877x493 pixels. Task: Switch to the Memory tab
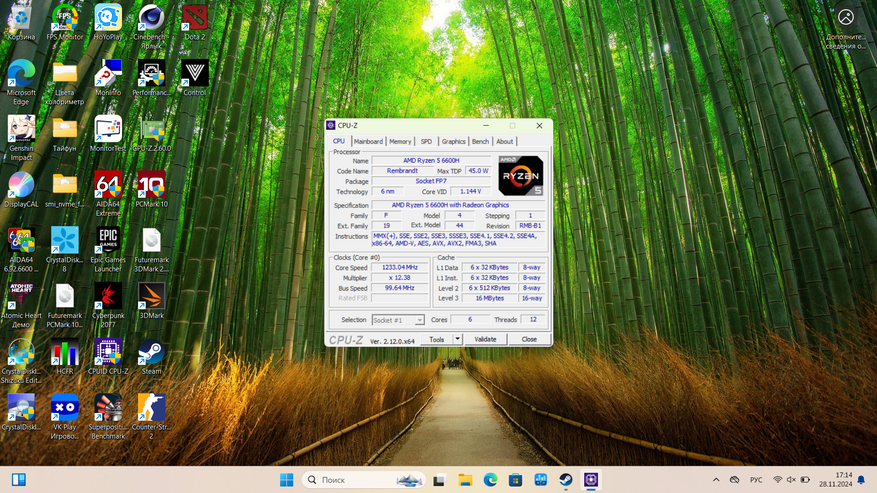[400, 141]
